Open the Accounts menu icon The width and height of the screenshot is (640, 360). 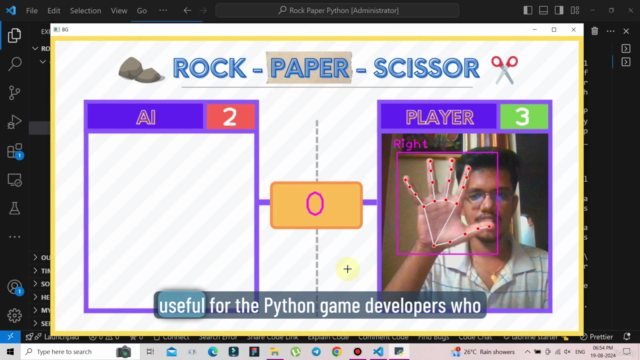point(14,287)
